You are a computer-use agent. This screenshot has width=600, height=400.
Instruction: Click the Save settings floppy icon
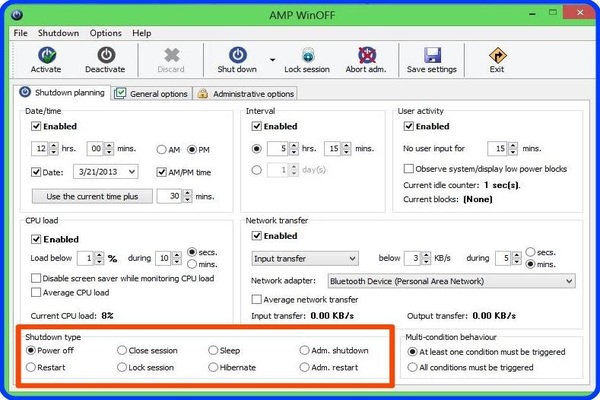pyautogui.click(x=432, y=55)
